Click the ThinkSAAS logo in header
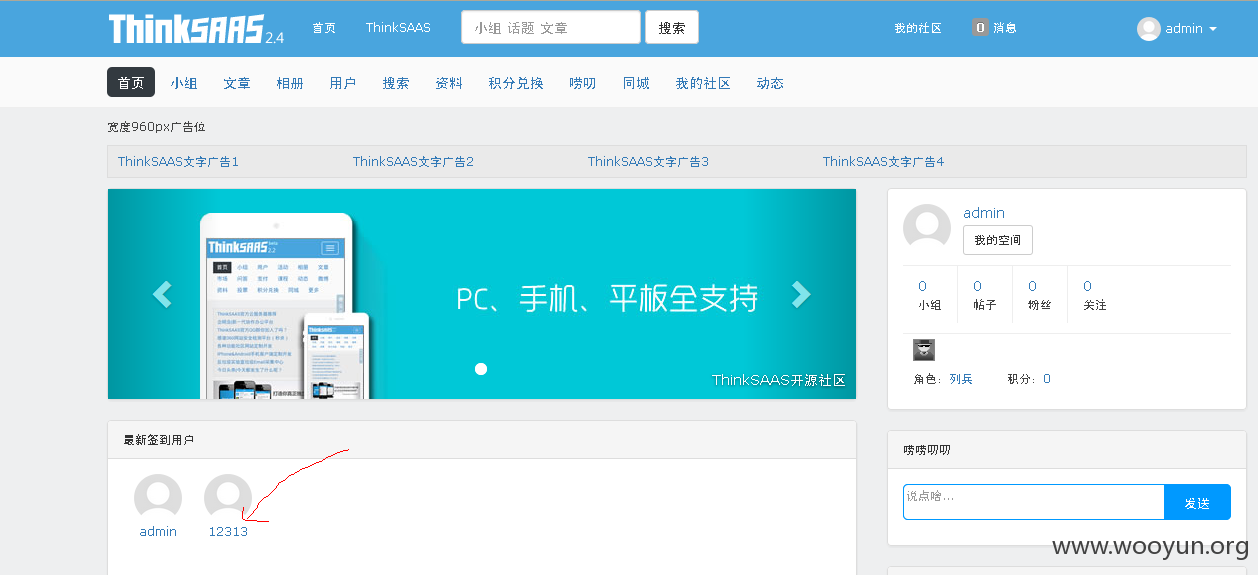Viewport: 1258px width, 575px height. pos(196,29)
